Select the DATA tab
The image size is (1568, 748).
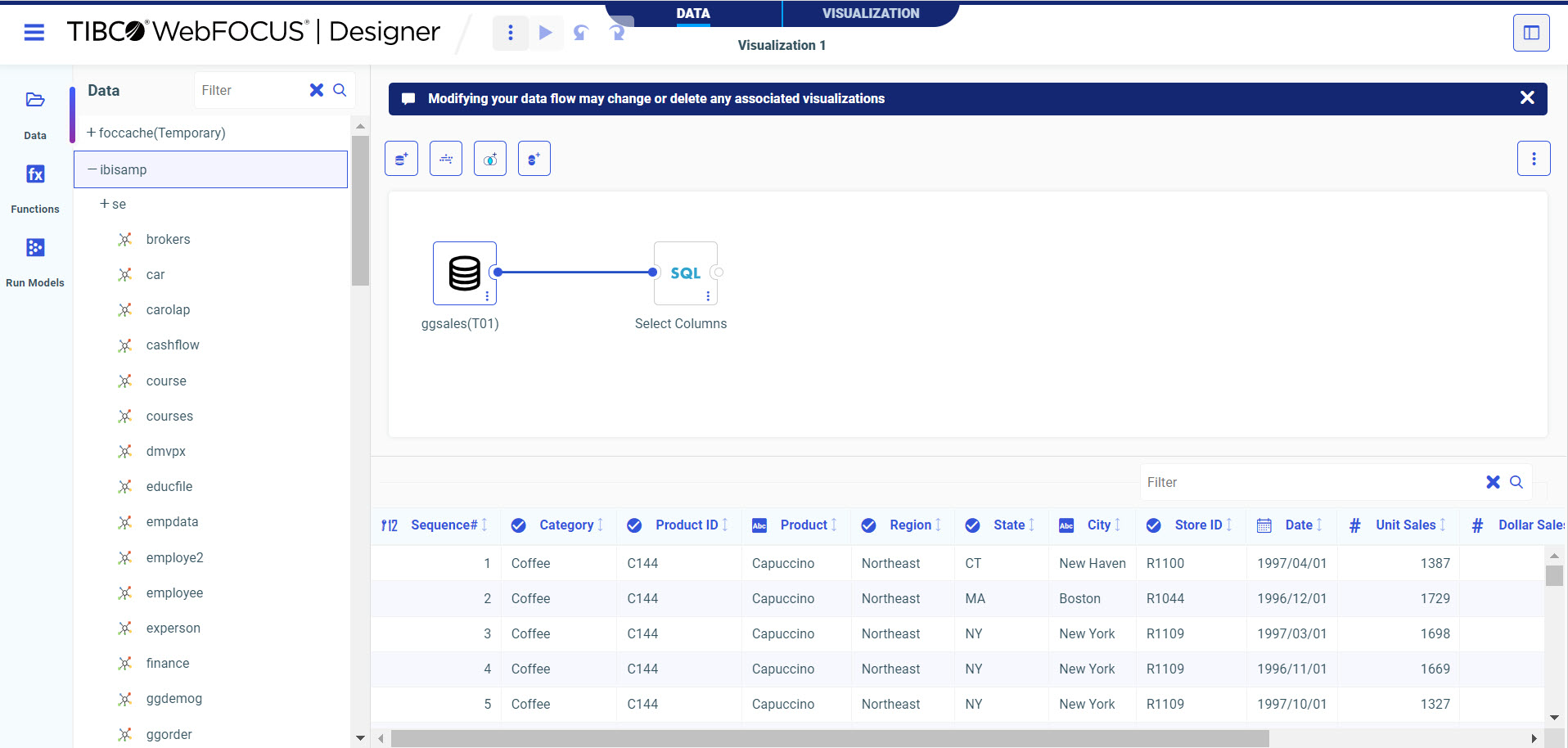692,13
